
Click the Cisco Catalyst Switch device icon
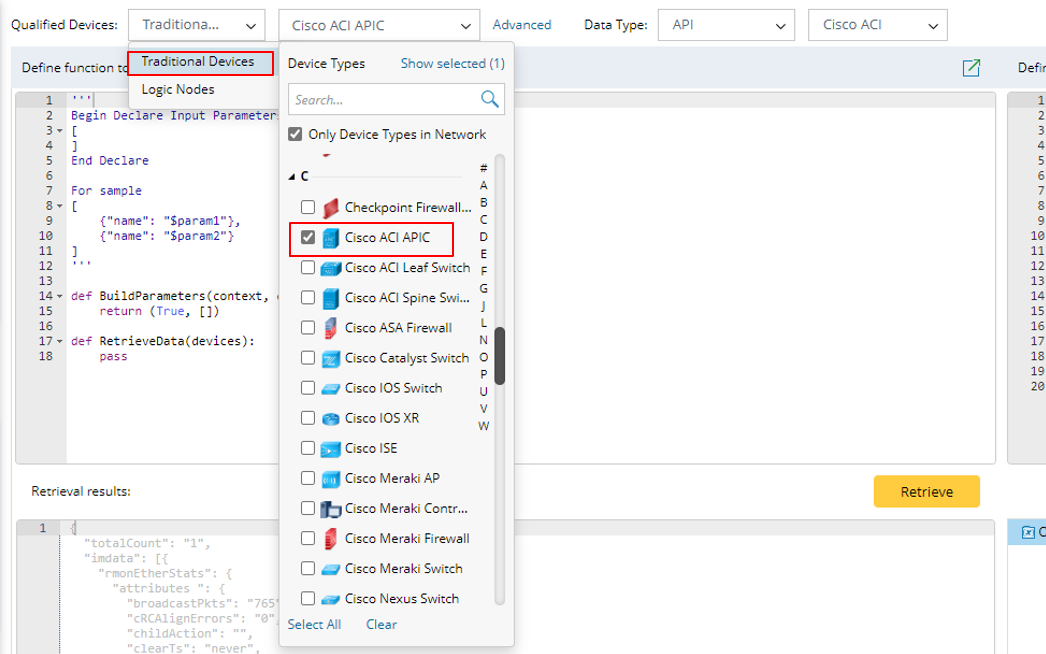tap(331, 358)
